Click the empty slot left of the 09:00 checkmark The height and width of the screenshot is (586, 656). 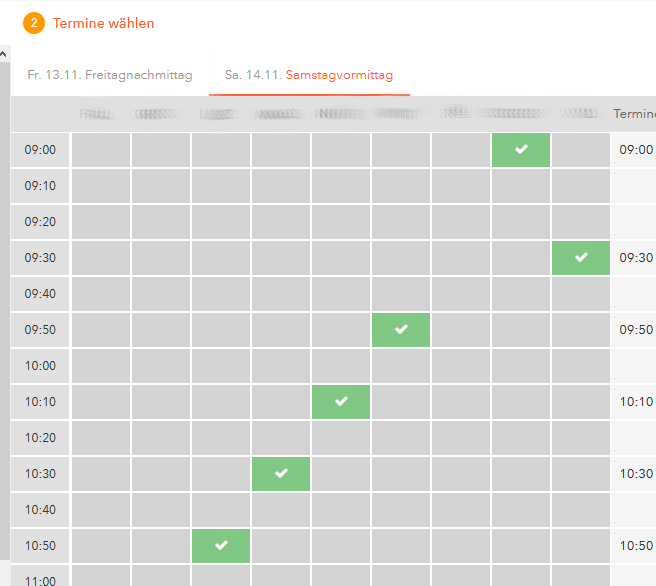tap(461, 150)
